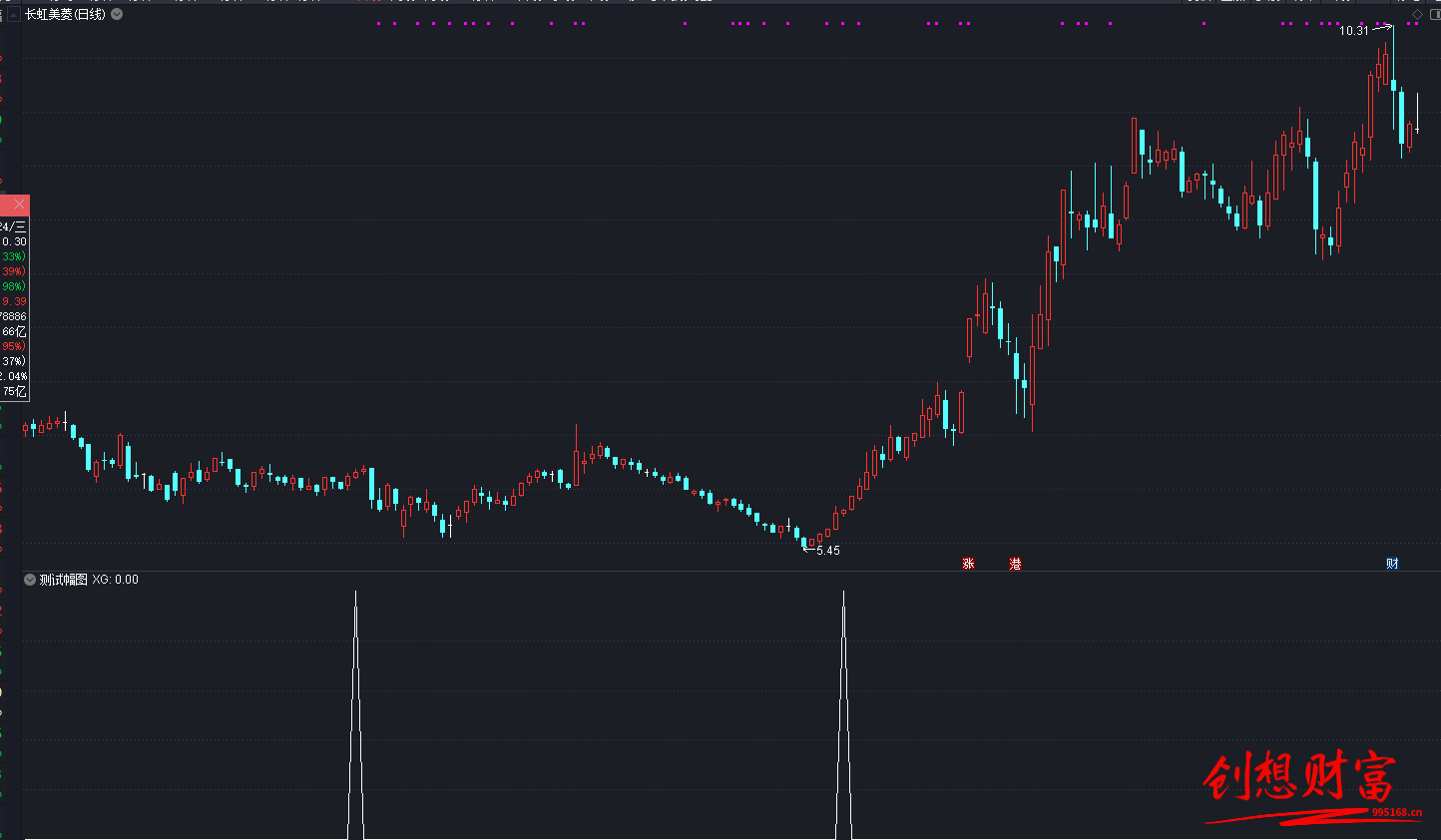The height and width of the screenshot is (840, 1441).
Task: Click the second signal spike in 测试幅图
Action: [843, 714]
